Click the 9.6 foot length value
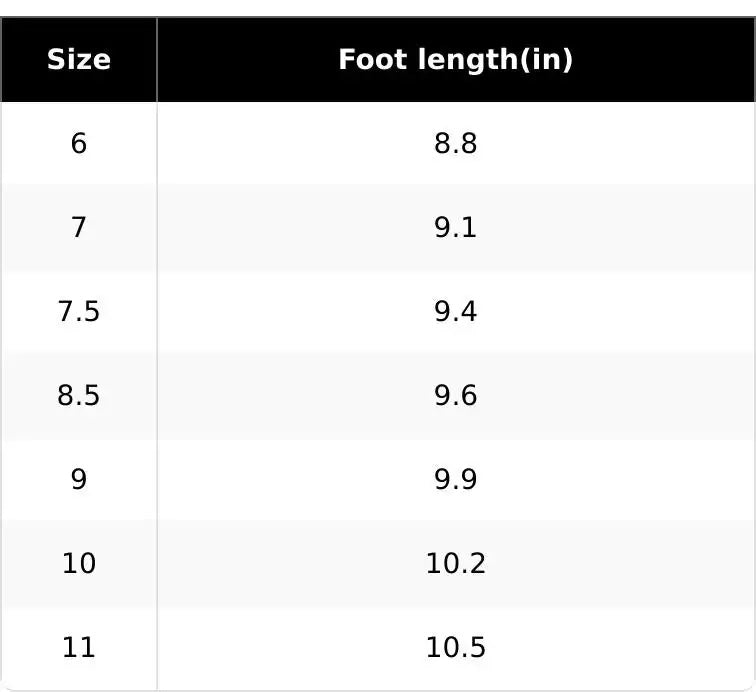 tap(456, 395)
